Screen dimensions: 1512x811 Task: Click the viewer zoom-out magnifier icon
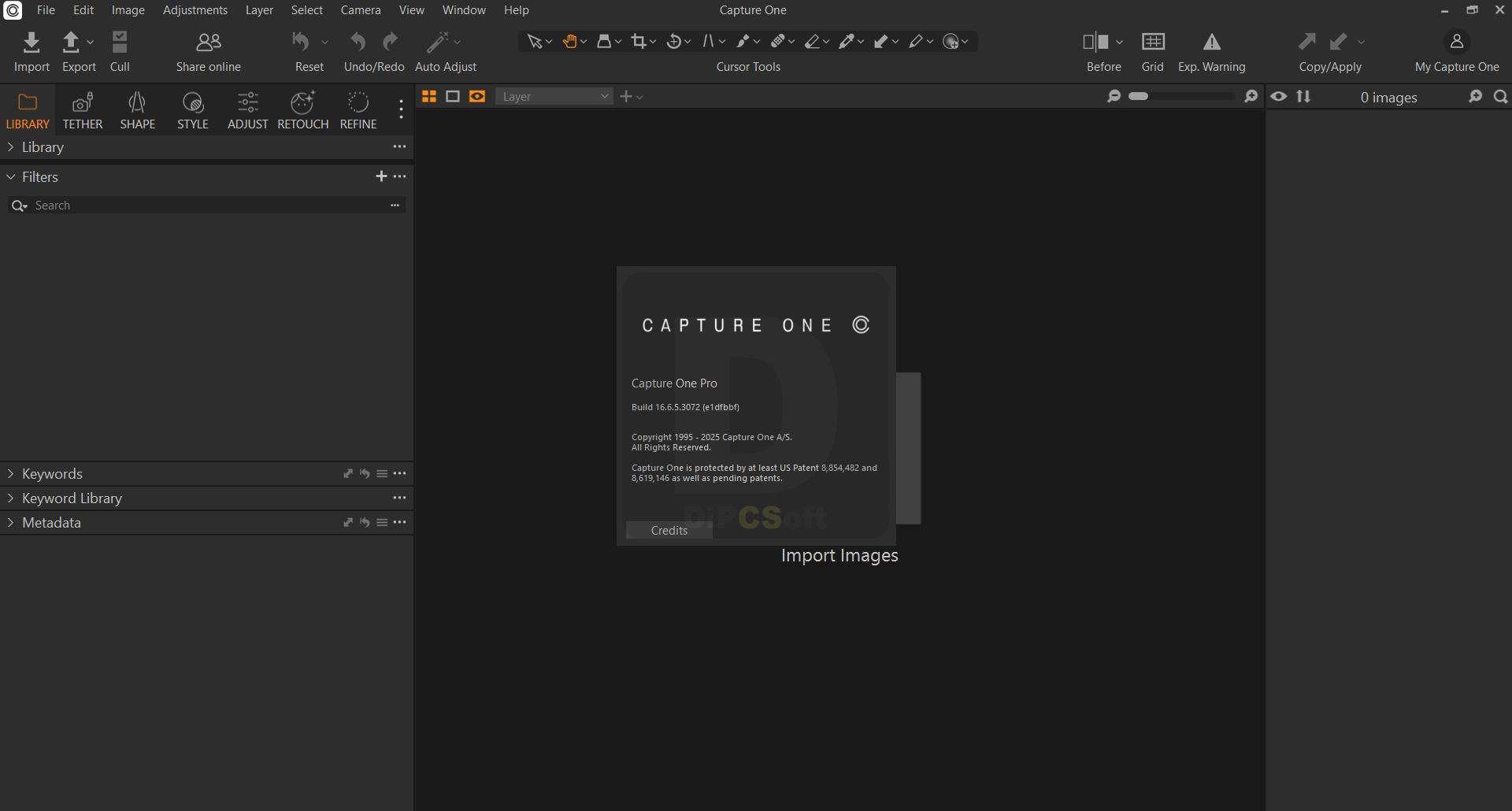click(1114, 96)
